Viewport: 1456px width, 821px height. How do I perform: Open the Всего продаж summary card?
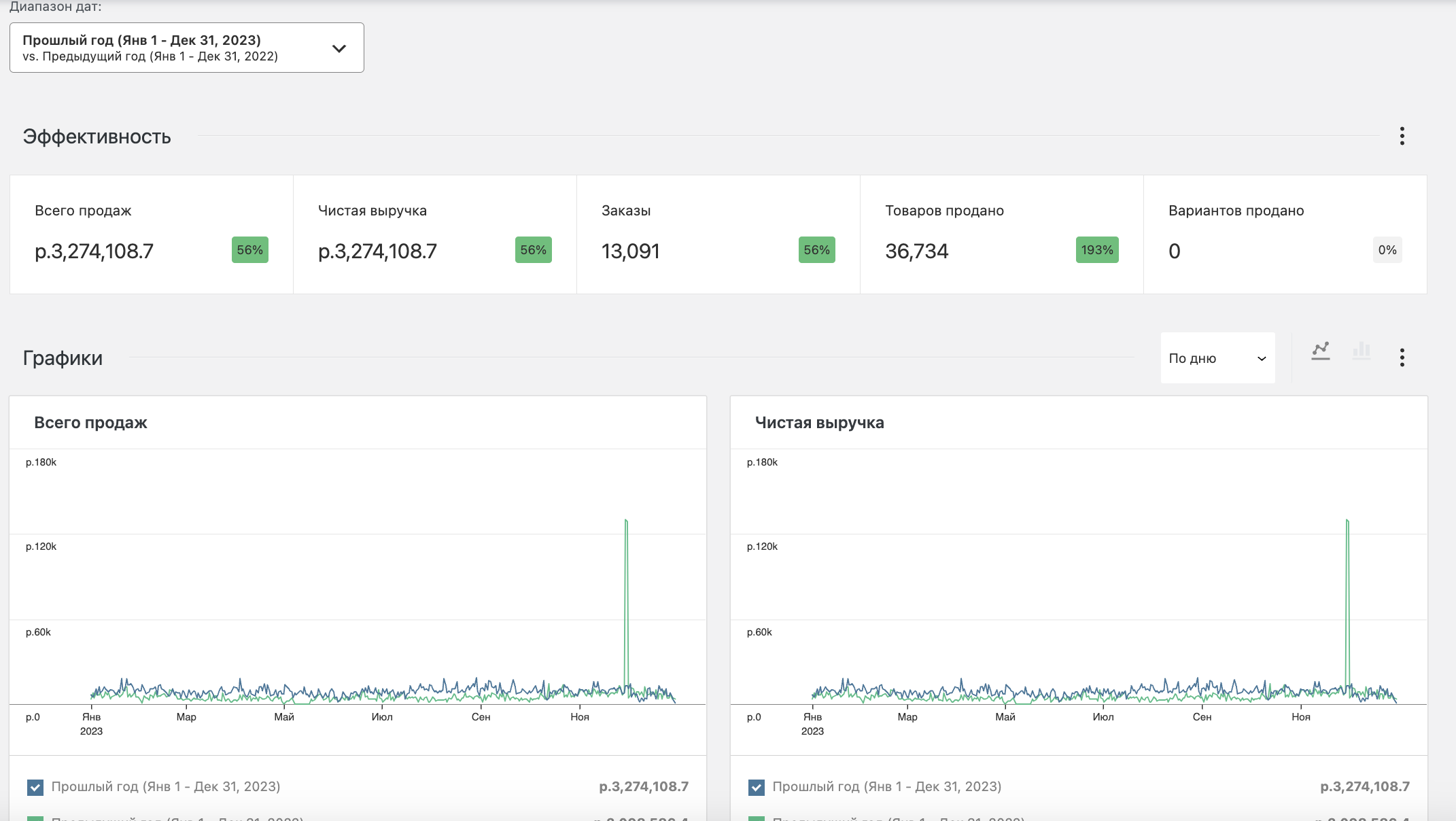point(151,234)
